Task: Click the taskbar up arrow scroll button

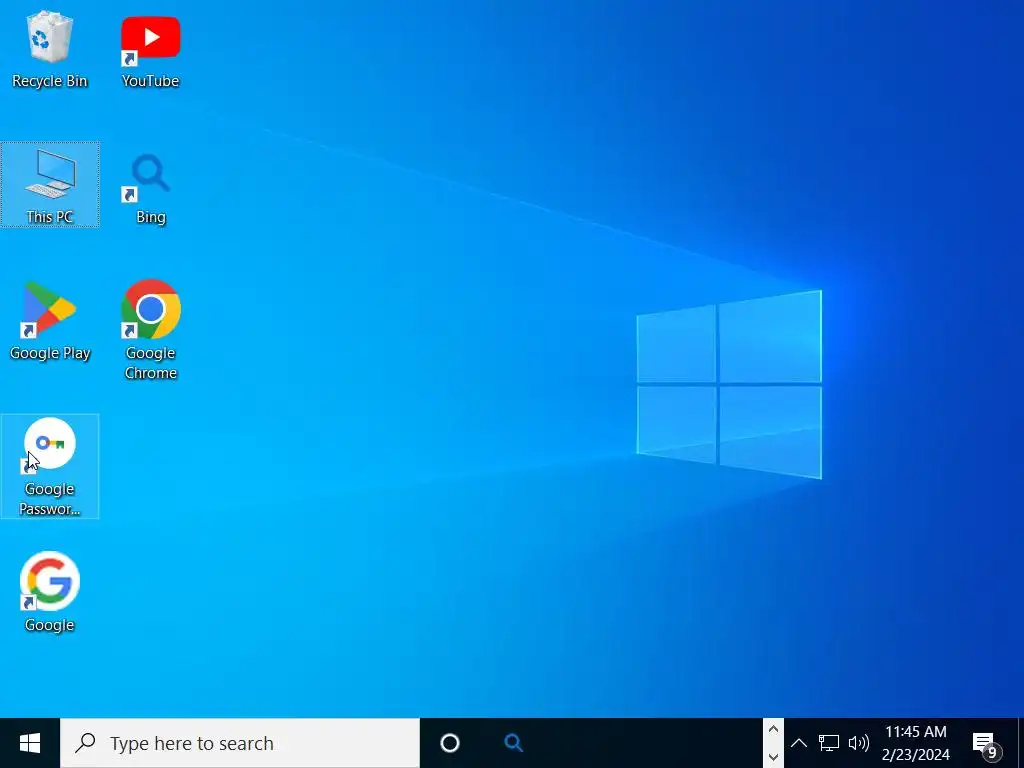Action: pyautogui.click(x=773, y=729)
